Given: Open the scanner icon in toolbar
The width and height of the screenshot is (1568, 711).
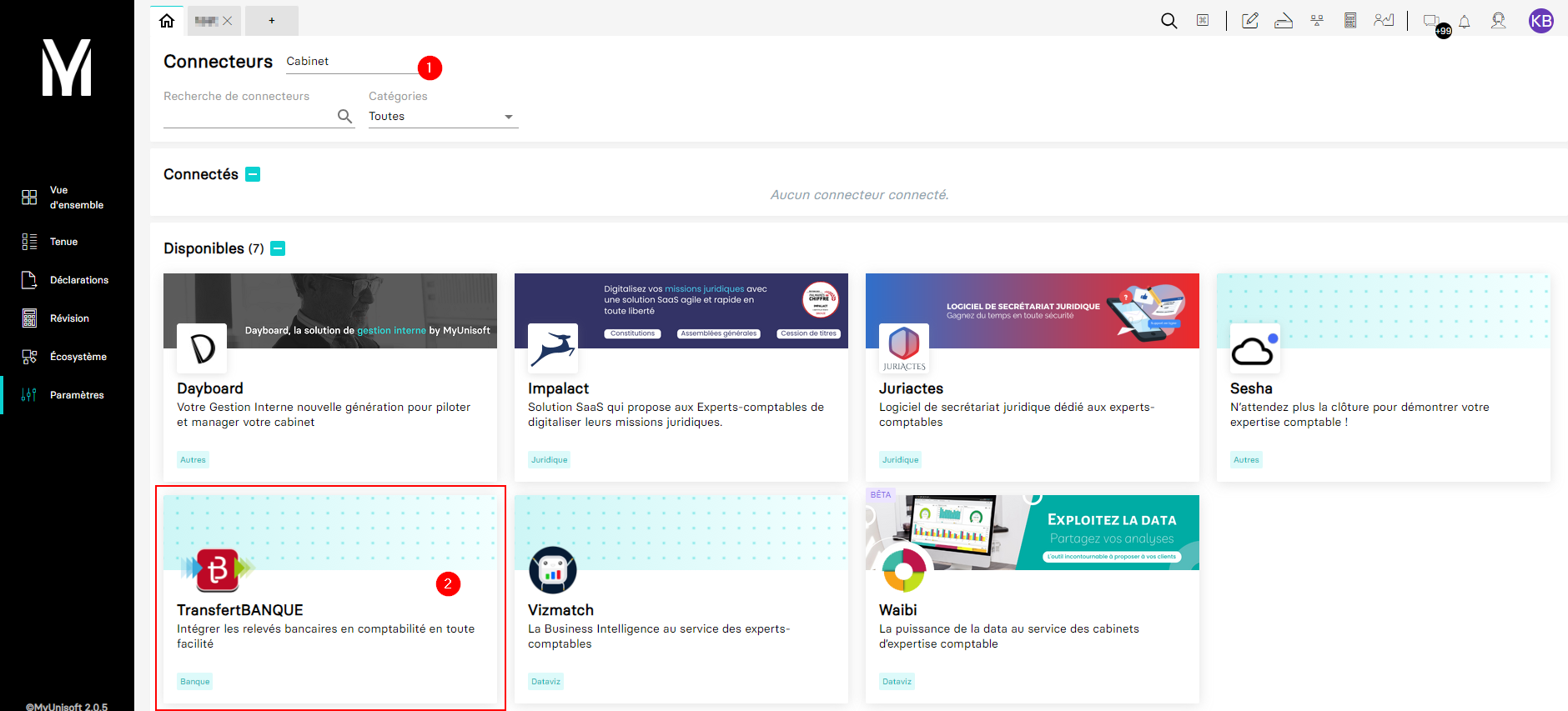Looking at the screenshot, I should tap(1284, 21).
